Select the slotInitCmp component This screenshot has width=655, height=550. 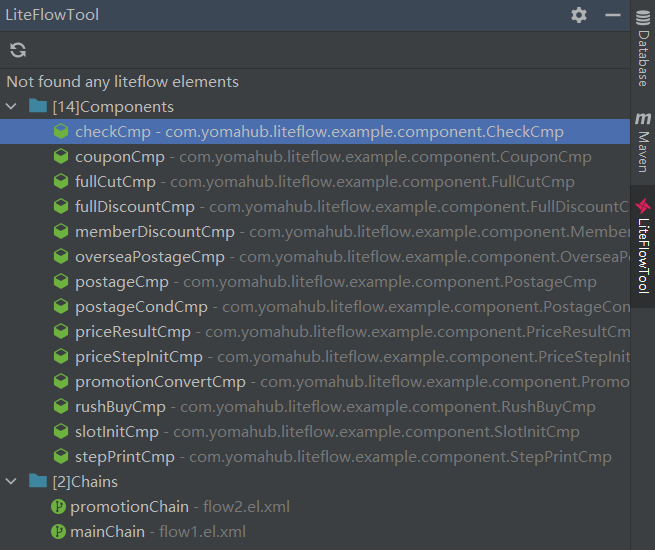116,432
